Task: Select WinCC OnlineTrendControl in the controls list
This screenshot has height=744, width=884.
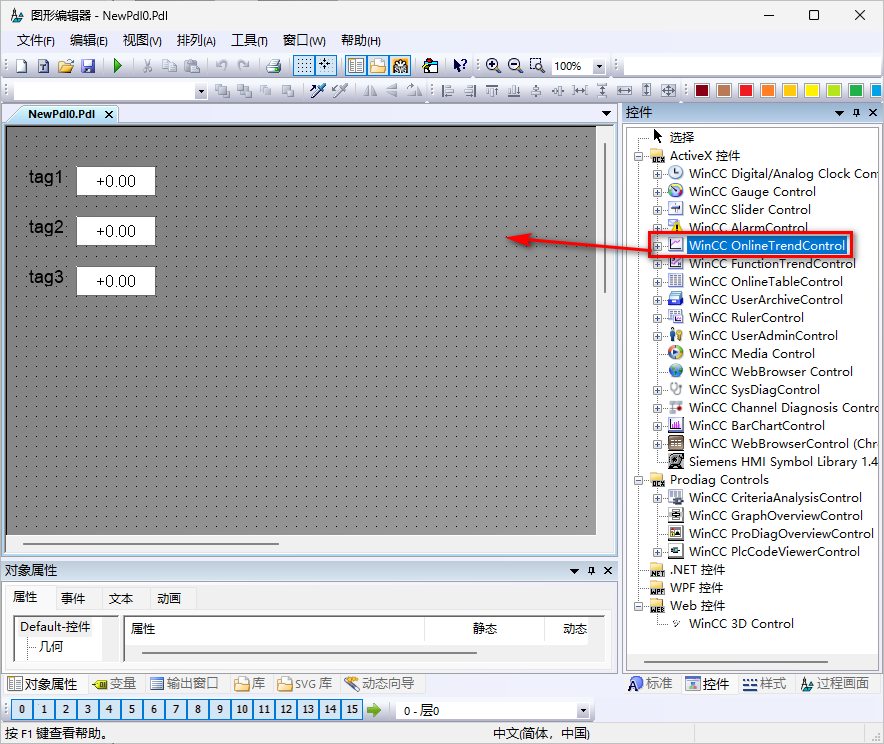Action: [x=766, y=246]
